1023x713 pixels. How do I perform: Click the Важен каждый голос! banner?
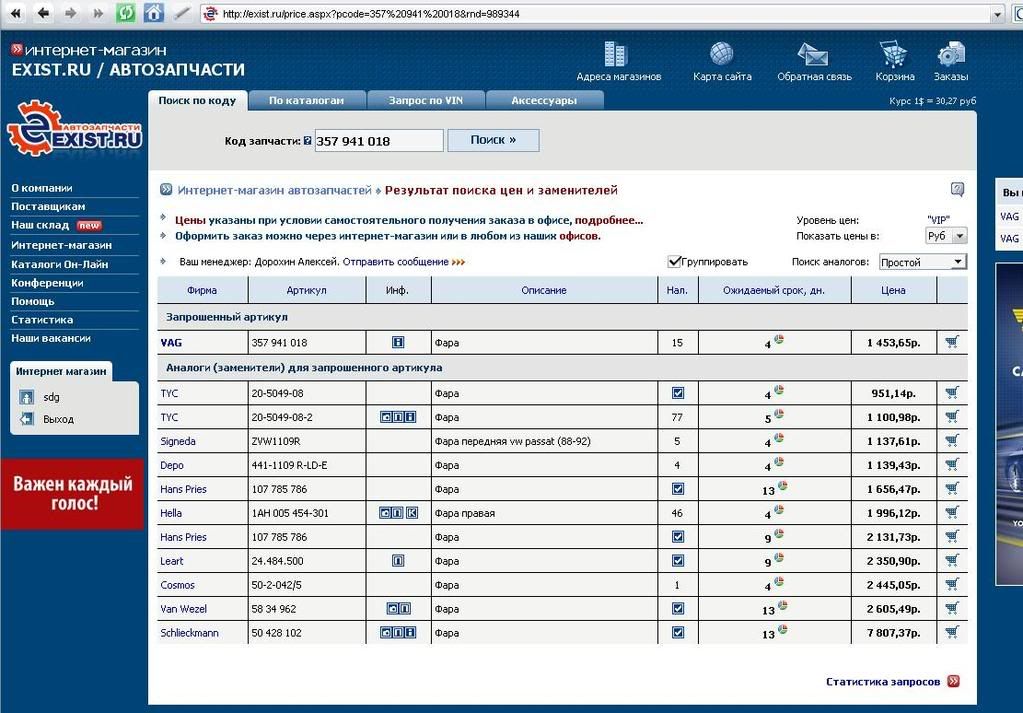click(72, 494)
